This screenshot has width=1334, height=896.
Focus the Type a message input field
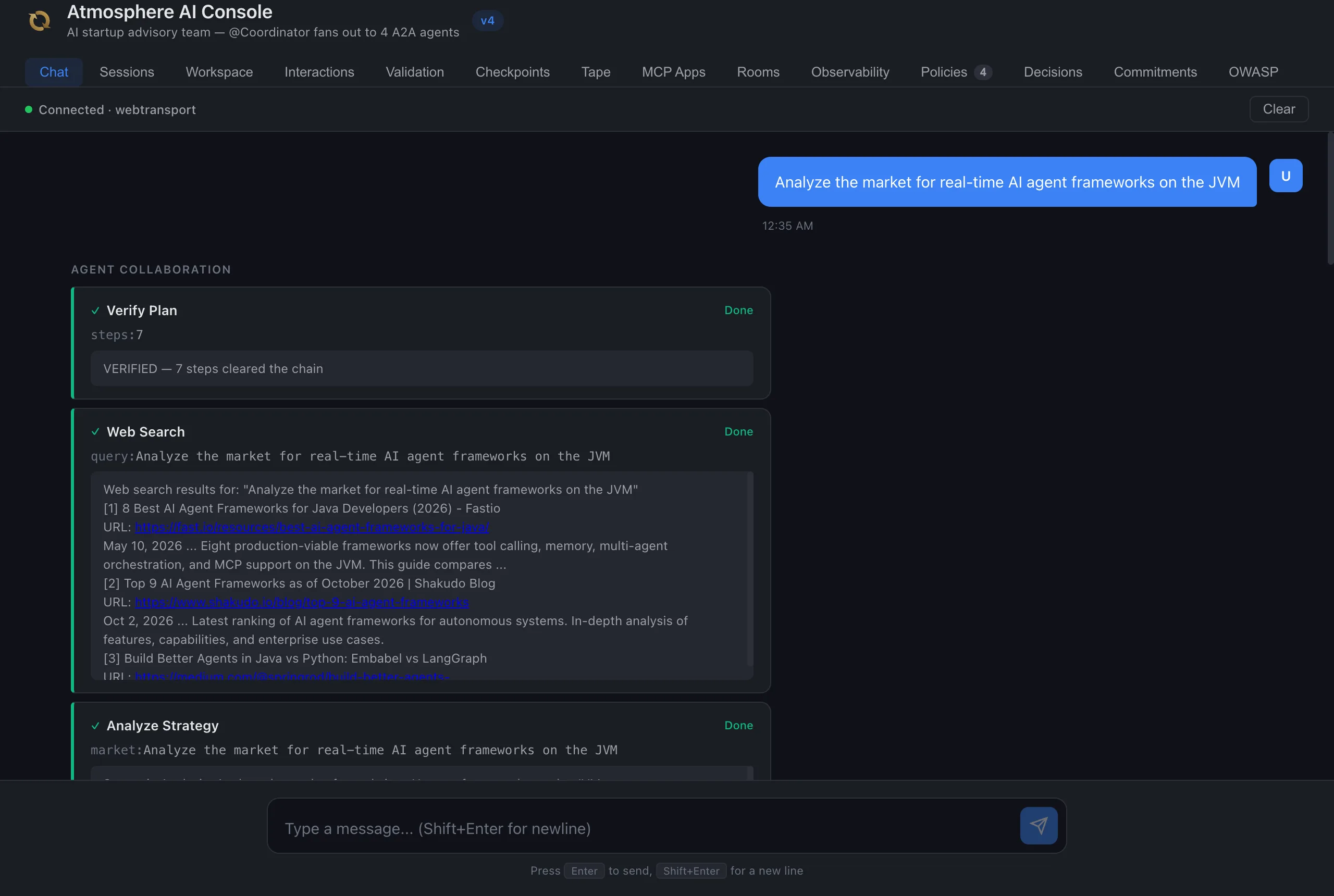(x=646, y=829)
